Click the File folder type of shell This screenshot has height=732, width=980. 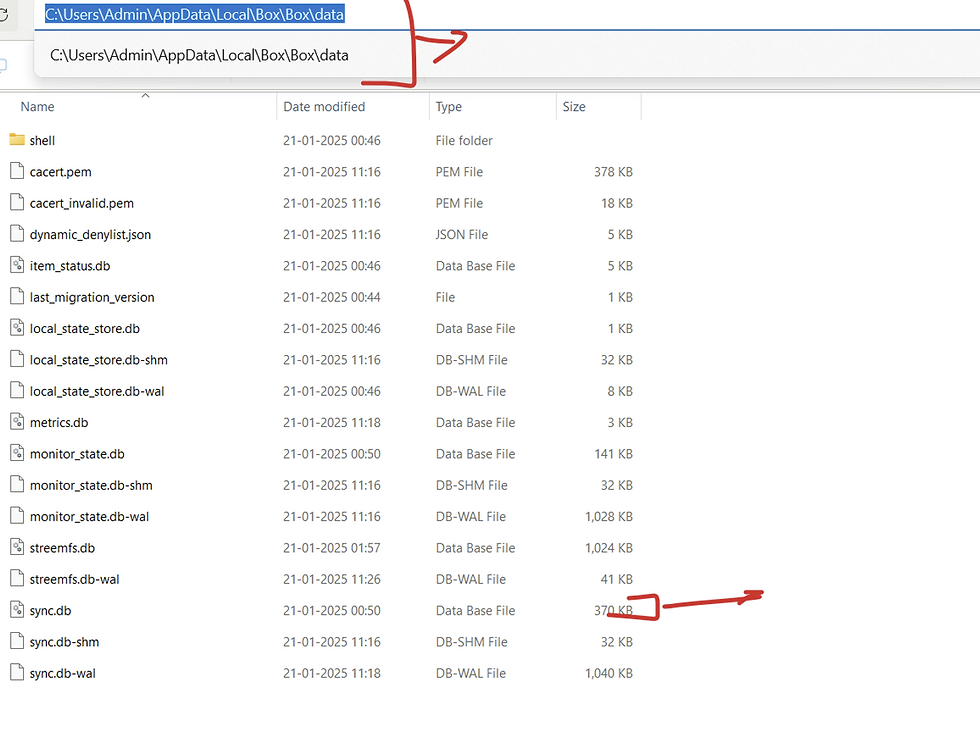[x=464, y=141]
